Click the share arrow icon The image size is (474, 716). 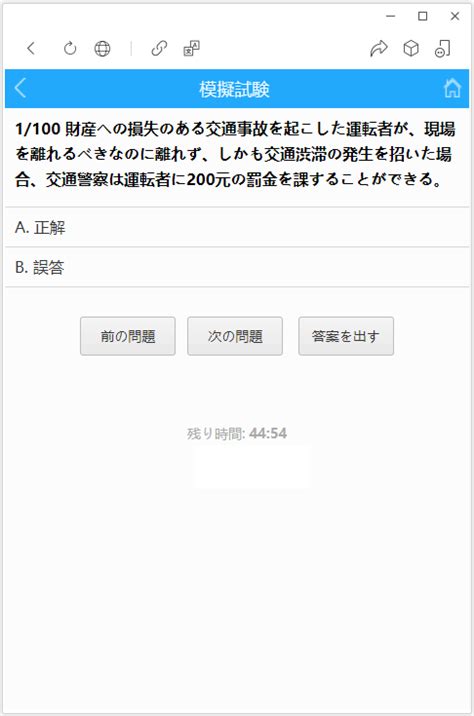click(x=379, y=48)
